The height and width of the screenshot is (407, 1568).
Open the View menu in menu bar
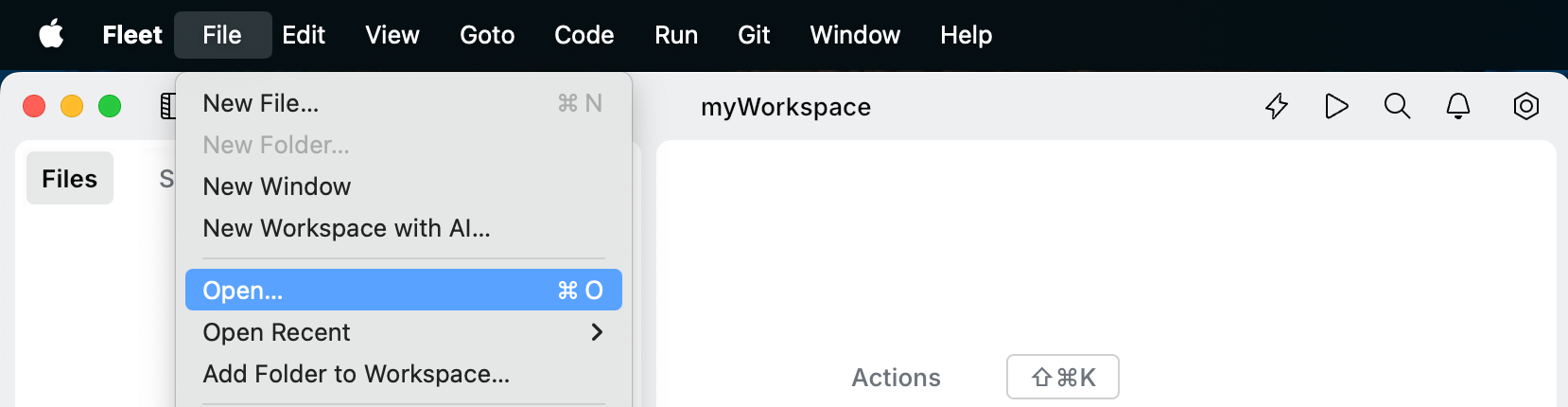392,35
